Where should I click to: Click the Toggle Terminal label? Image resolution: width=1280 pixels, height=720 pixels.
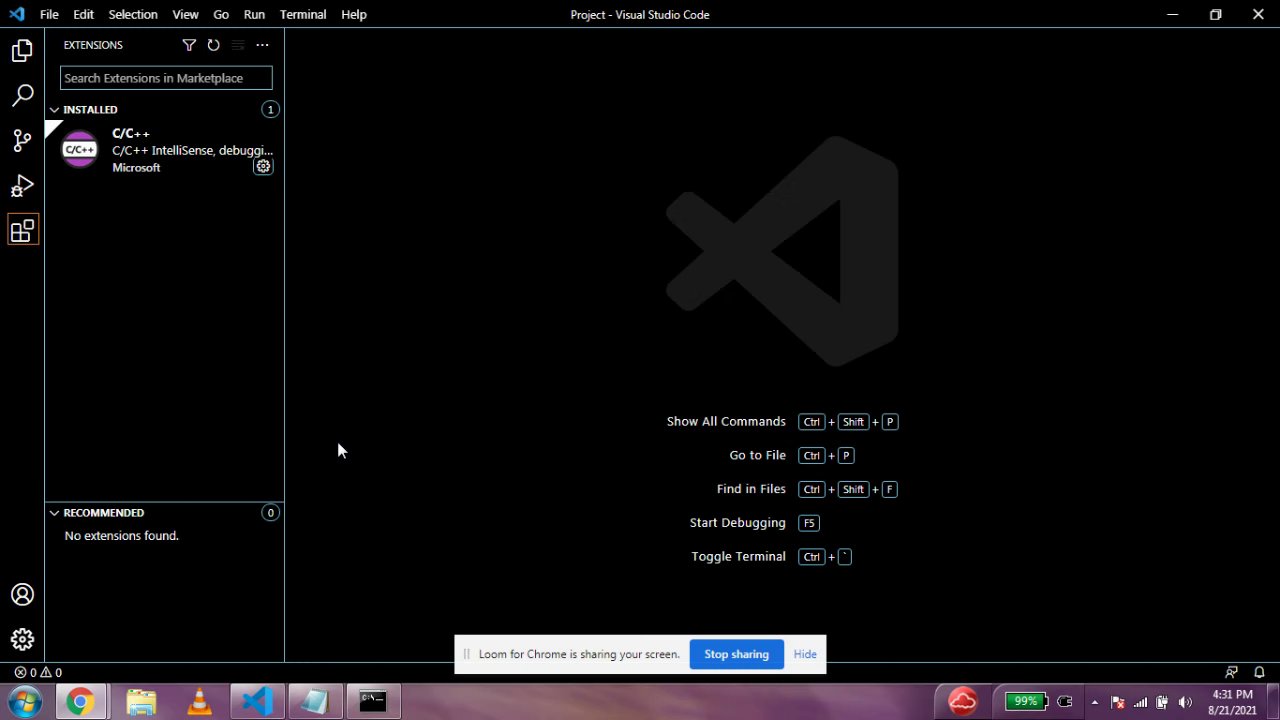click(x=738, y=557)
